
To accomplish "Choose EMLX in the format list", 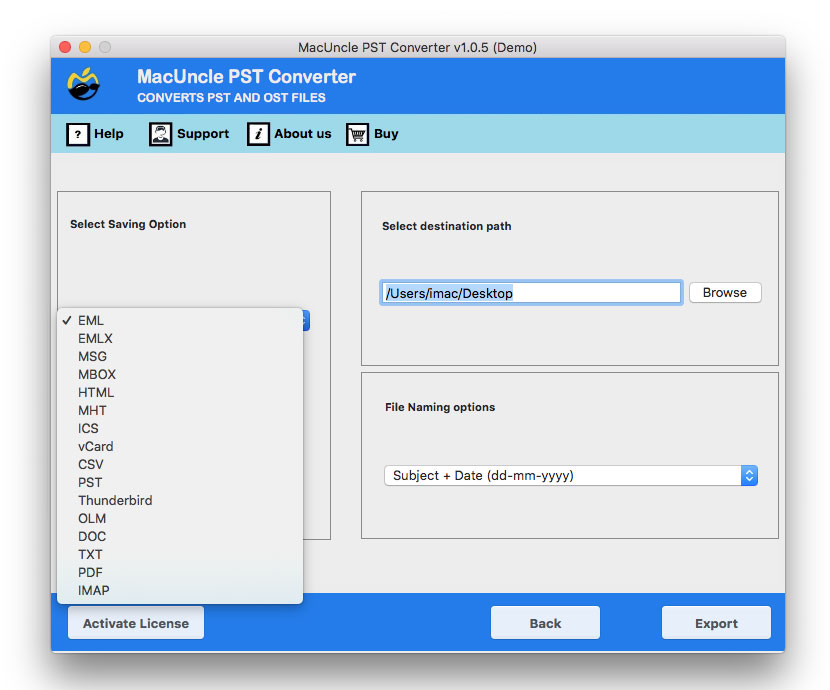I will click(x=180, y=339).
